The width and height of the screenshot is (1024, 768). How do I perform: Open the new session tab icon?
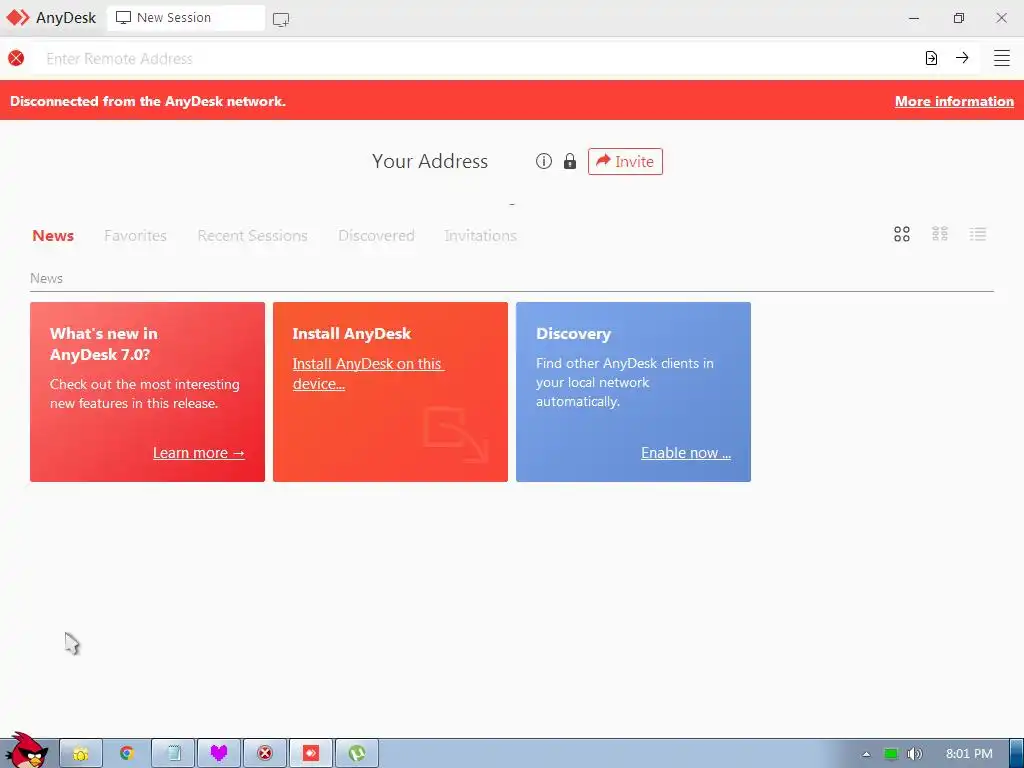[x=281, y=20]
